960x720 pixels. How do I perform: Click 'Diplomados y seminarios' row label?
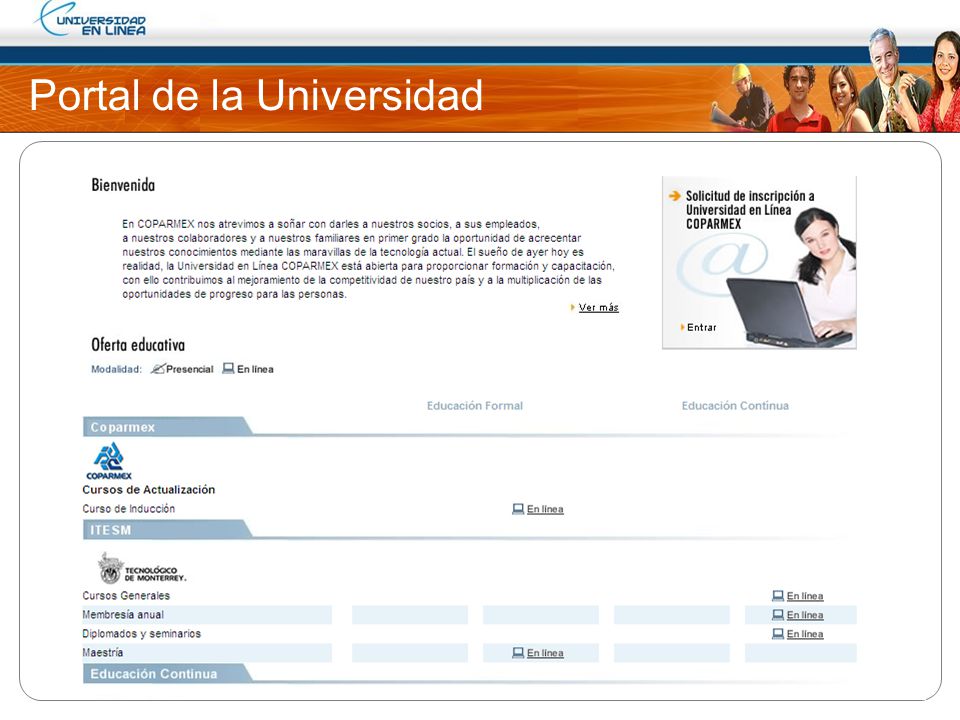pos(141,634)
